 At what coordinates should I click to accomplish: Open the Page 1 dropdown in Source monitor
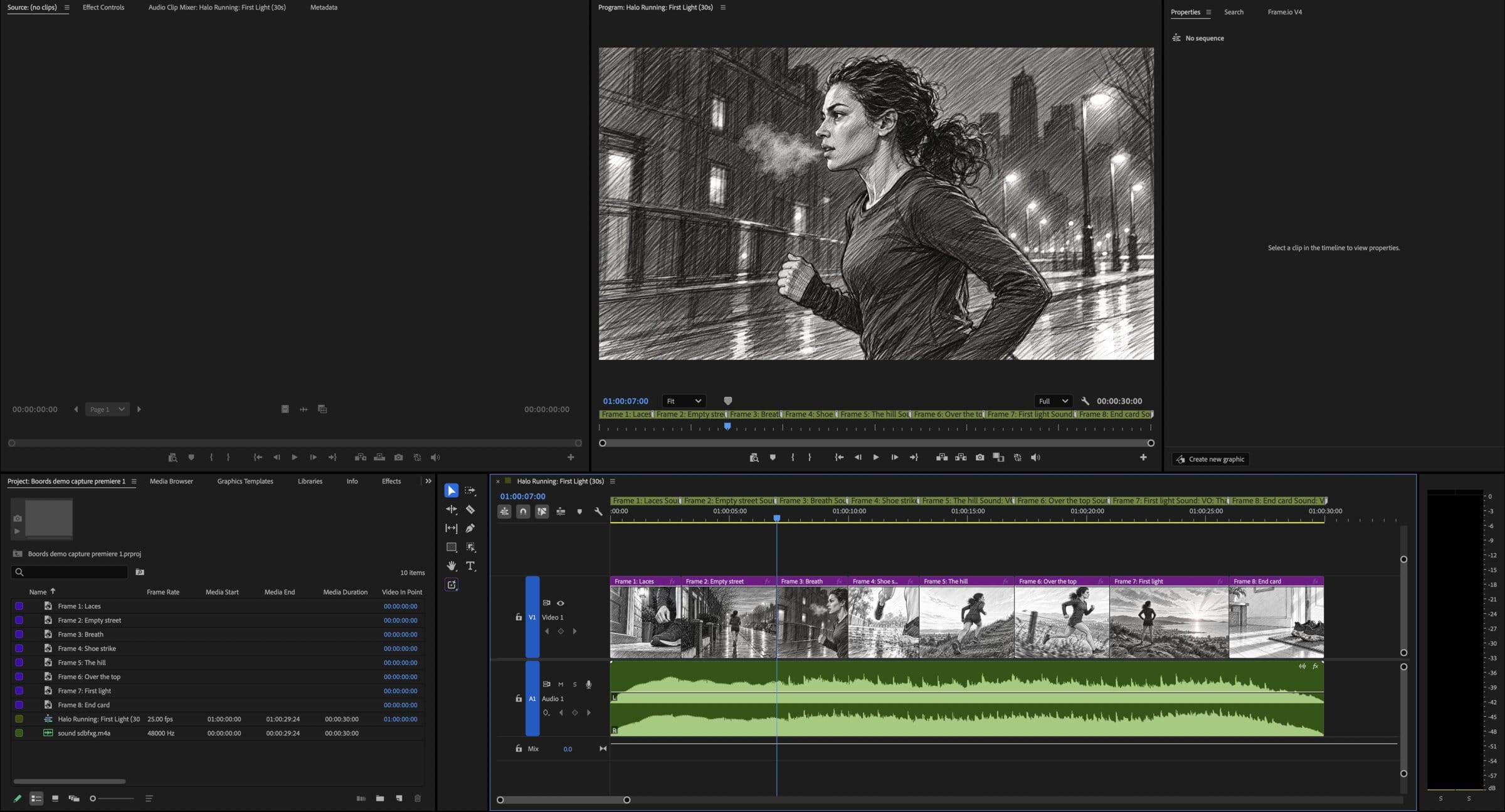107,409
